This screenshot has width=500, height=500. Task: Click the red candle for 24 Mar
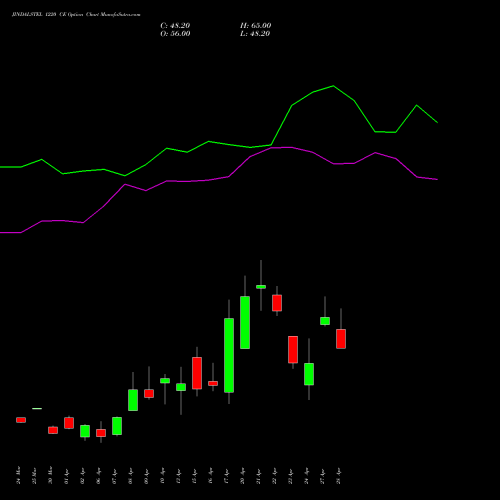tap(21, 420)
